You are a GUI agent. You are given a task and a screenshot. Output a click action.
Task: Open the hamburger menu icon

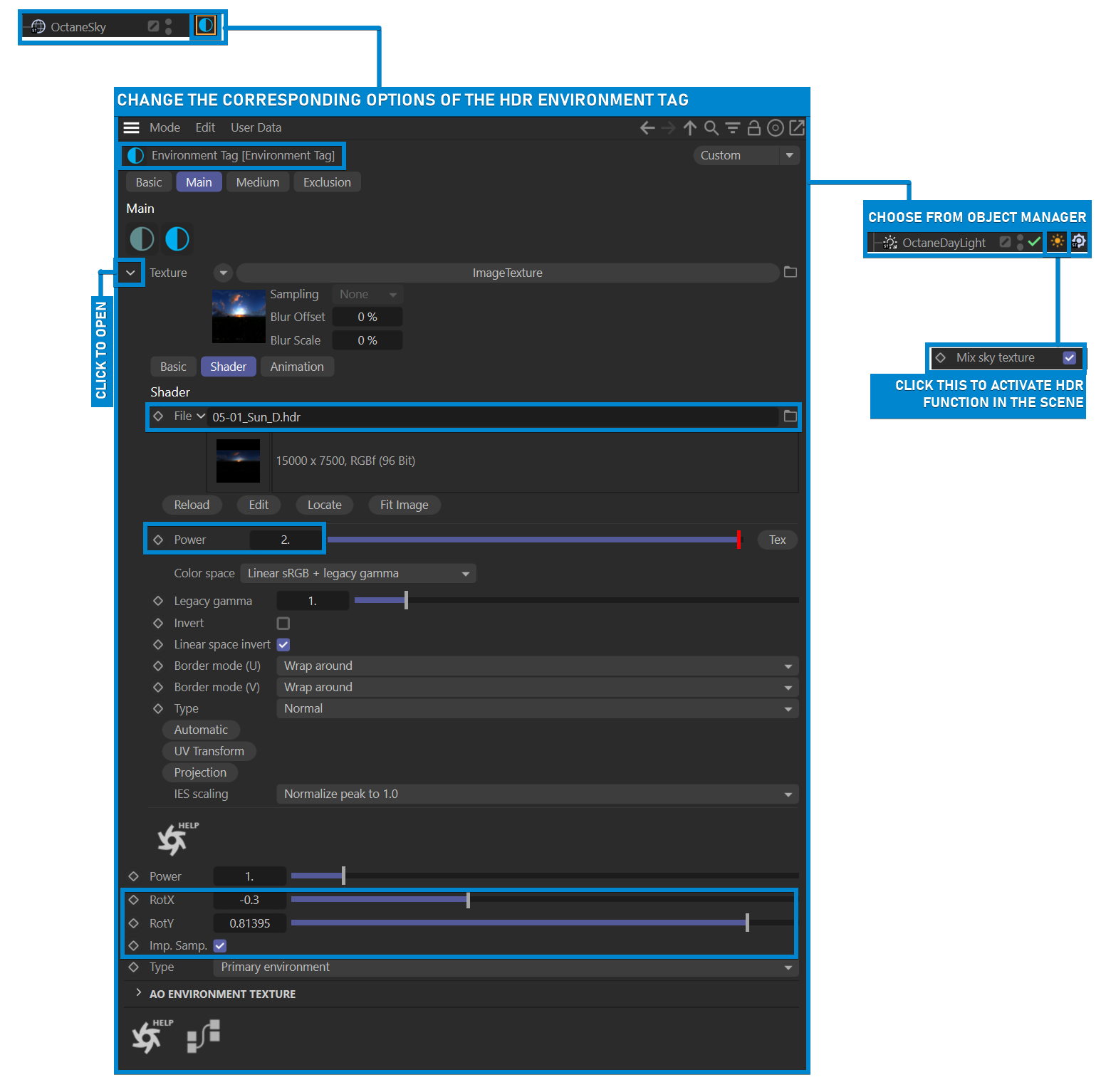(x=131, y=128)
